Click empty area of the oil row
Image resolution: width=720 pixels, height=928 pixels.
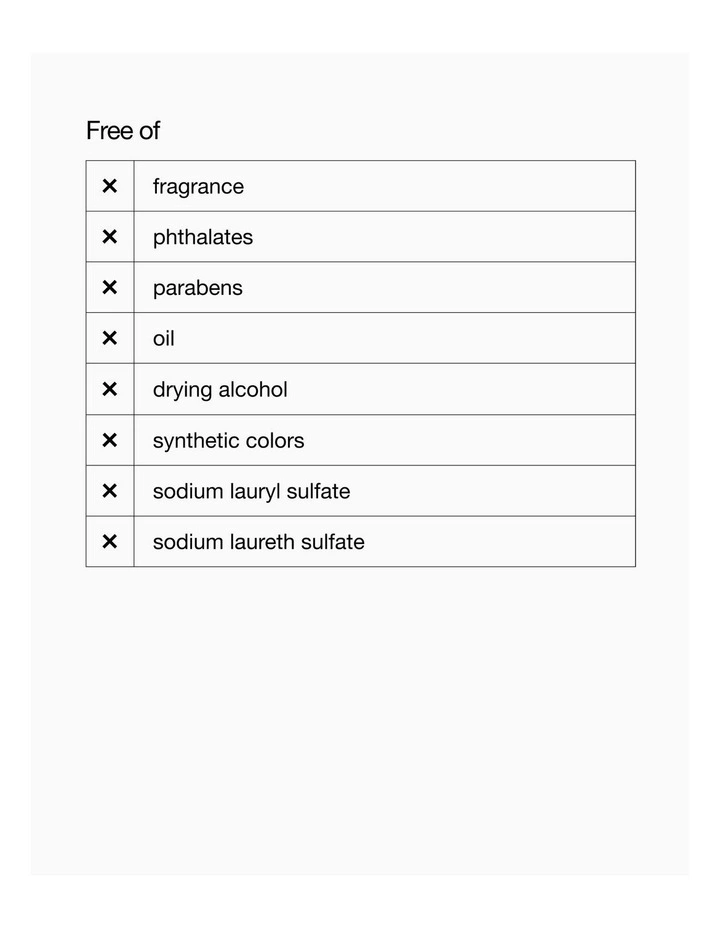pos(402,338)
